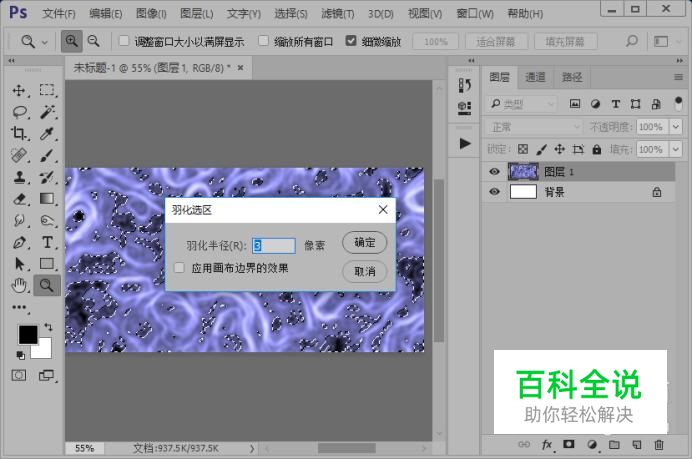Open the Filter menu
Screen dimensions: 692x459
point(338,14)
